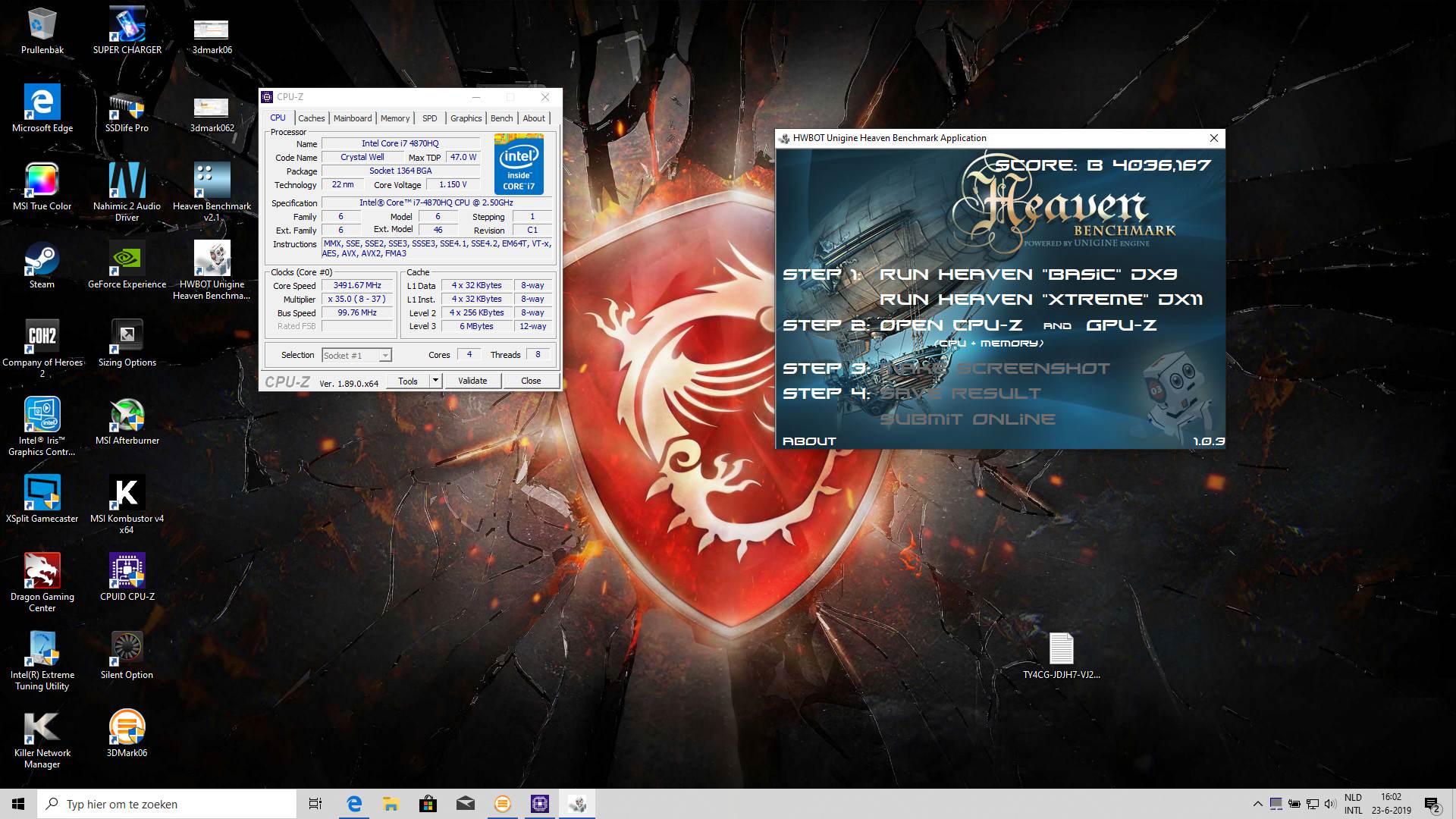
Task: Click the Validate button in CPU-Z
Action: pos(472,381)
